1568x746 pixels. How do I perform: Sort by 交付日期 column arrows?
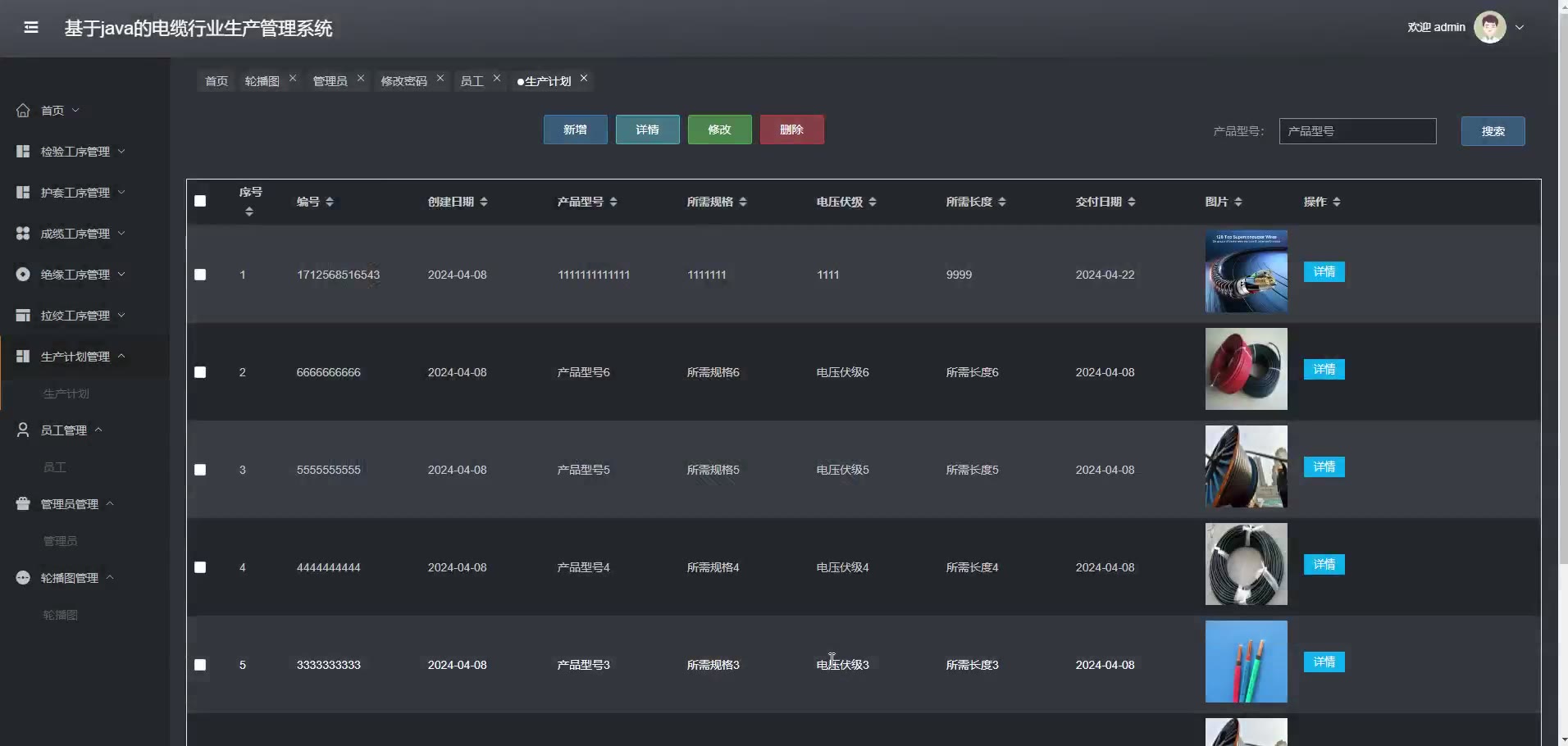click(x=1132, y=202)
